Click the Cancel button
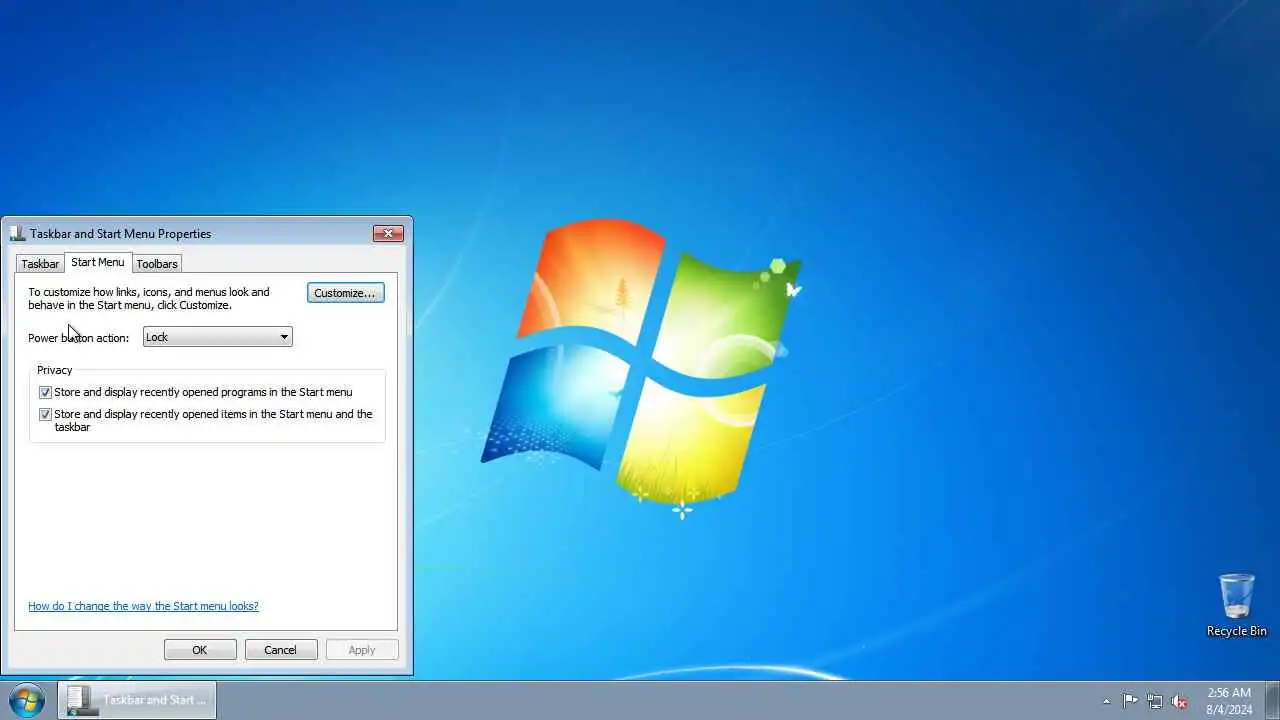 tap(281, 650)
